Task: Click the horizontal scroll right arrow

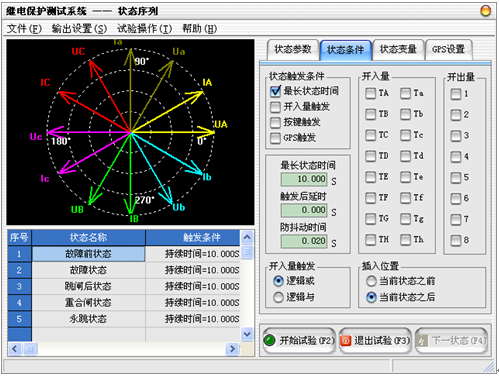Action: [x=232, y=349]
